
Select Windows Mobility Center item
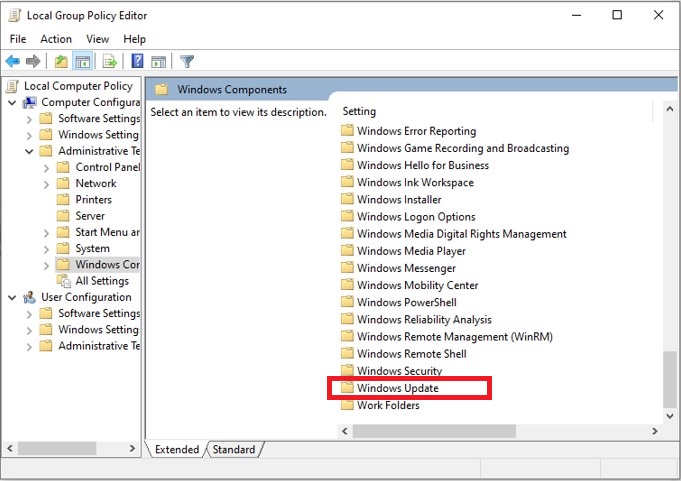pos(417,285)
